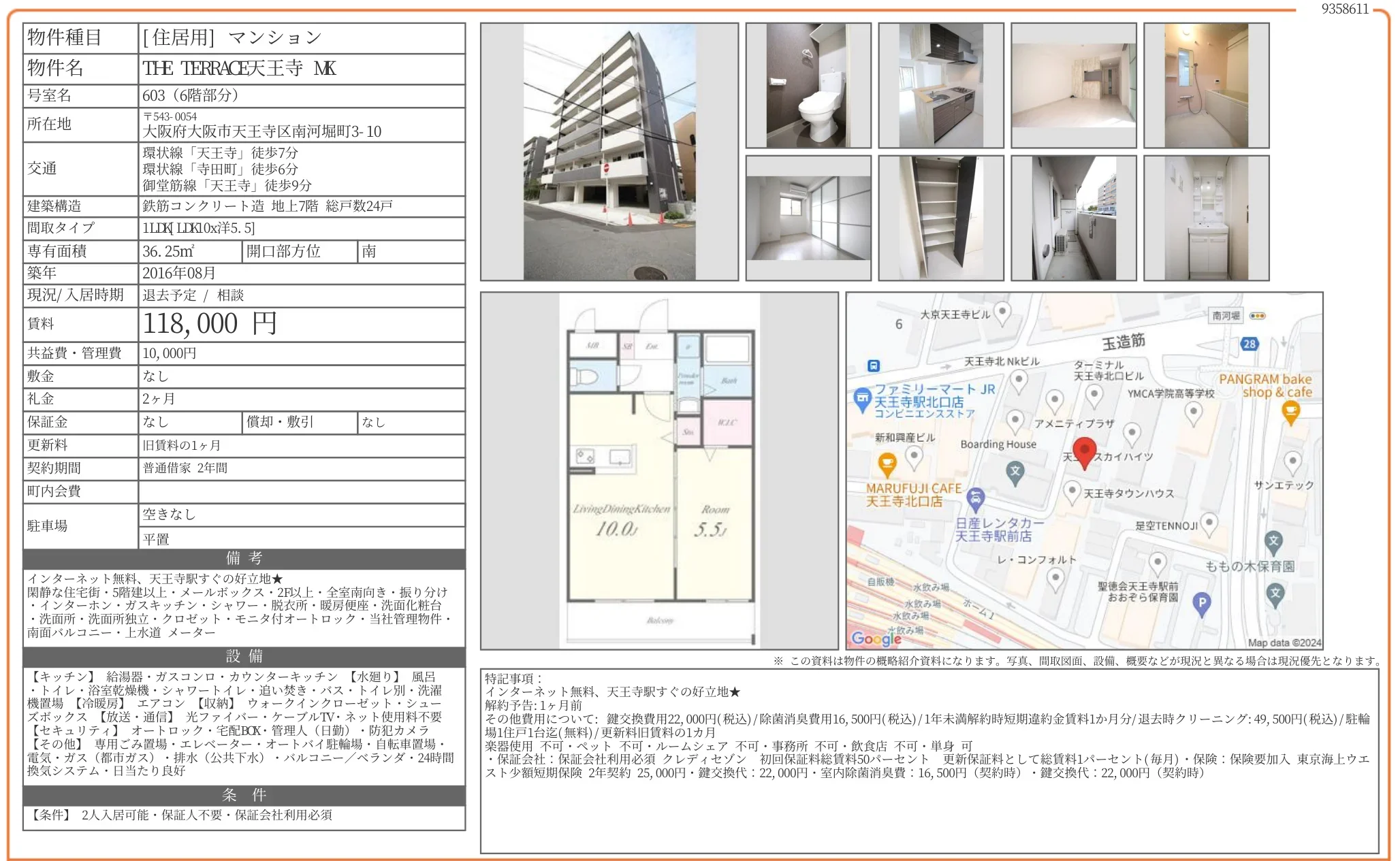Click the route 28 road shield on the map

pyautogui.click(x=1250, y=343)
